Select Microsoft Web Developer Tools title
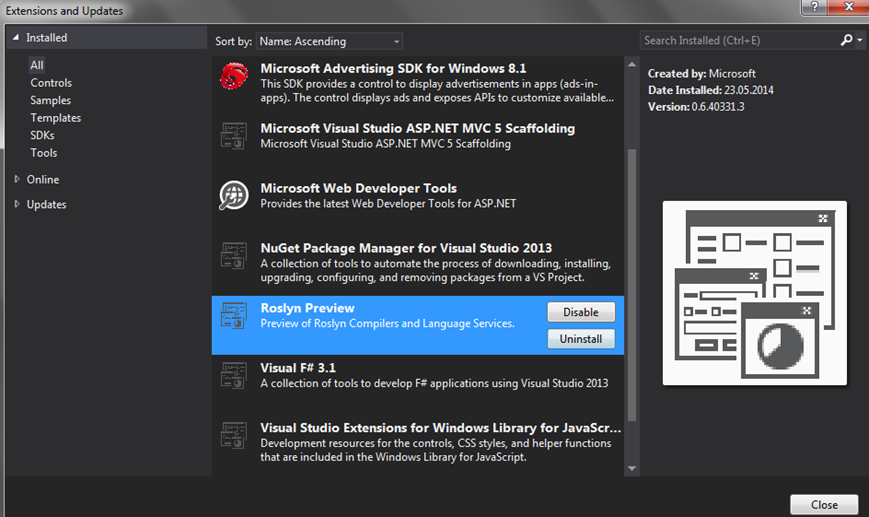The image size is (869, 517). point(359,188)
